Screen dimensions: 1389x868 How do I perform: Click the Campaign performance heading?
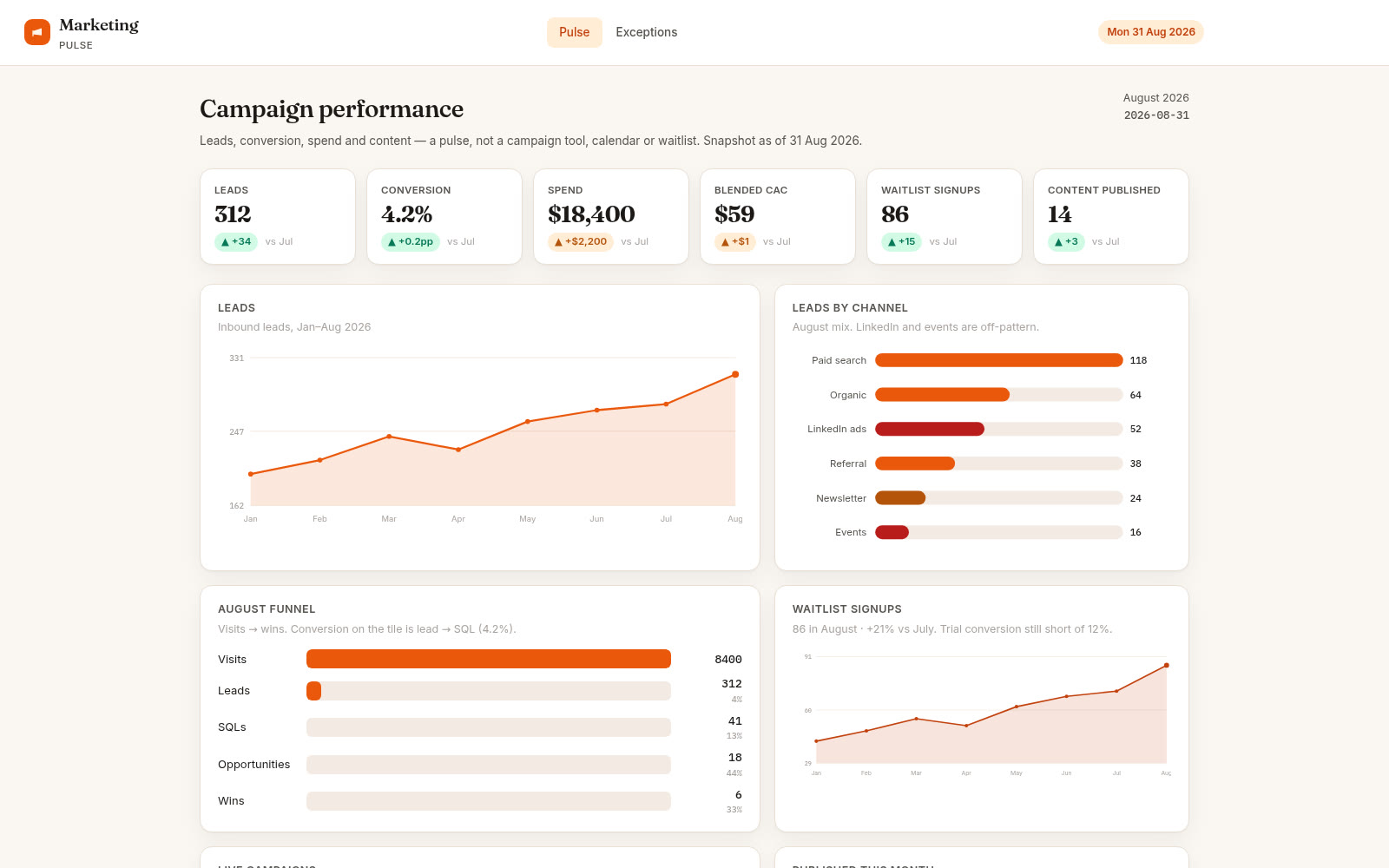[x=332, y=109]
